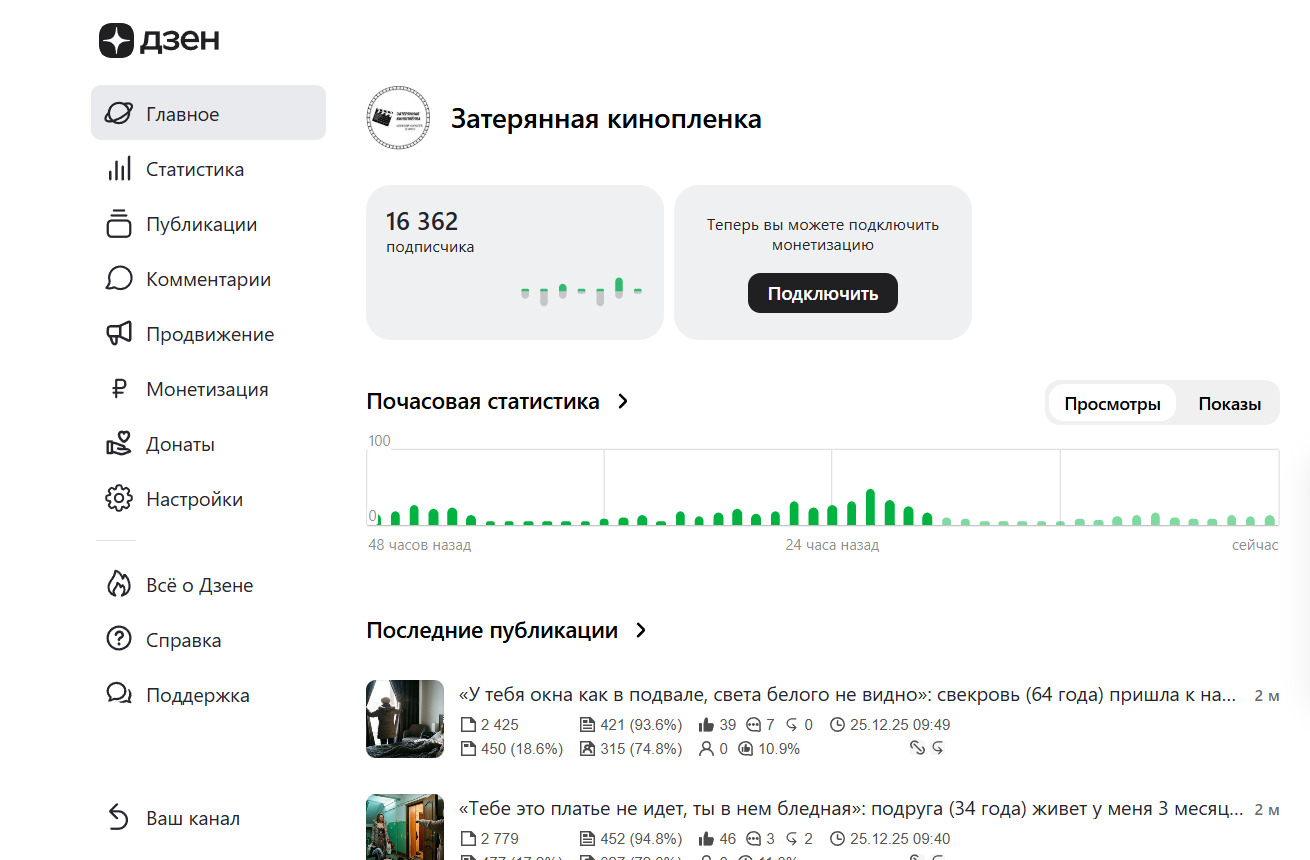Open the gear icon beside Настройки
The width and height of the screenshot is (1310, 860).
[119, 499]
